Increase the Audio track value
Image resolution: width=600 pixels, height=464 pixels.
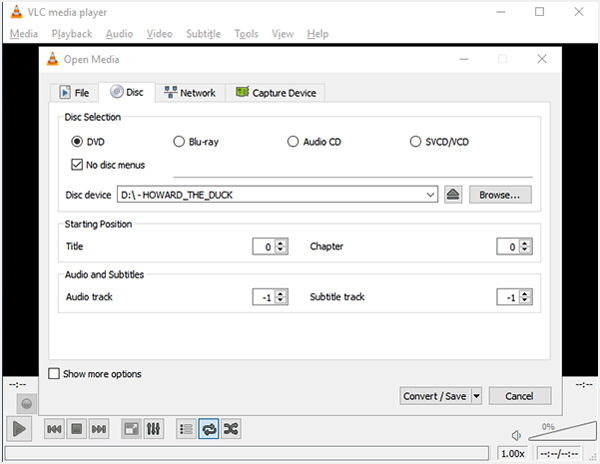tap(280, 293)
